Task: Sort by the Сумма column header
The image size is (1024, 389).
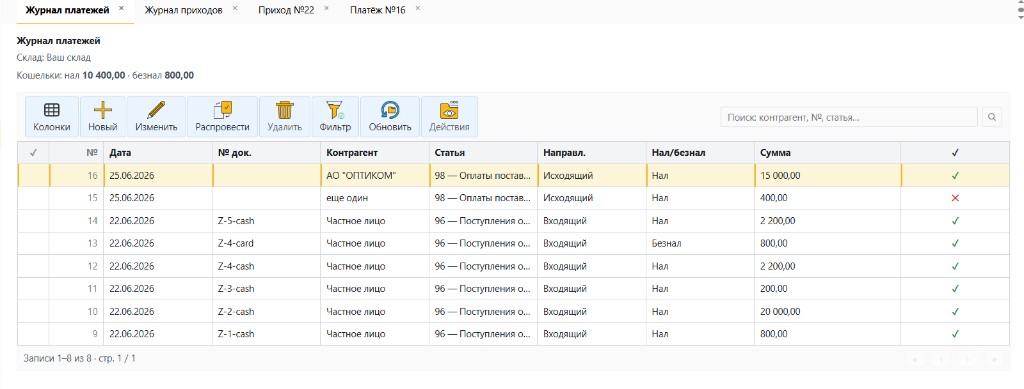Action: [827, 153]
